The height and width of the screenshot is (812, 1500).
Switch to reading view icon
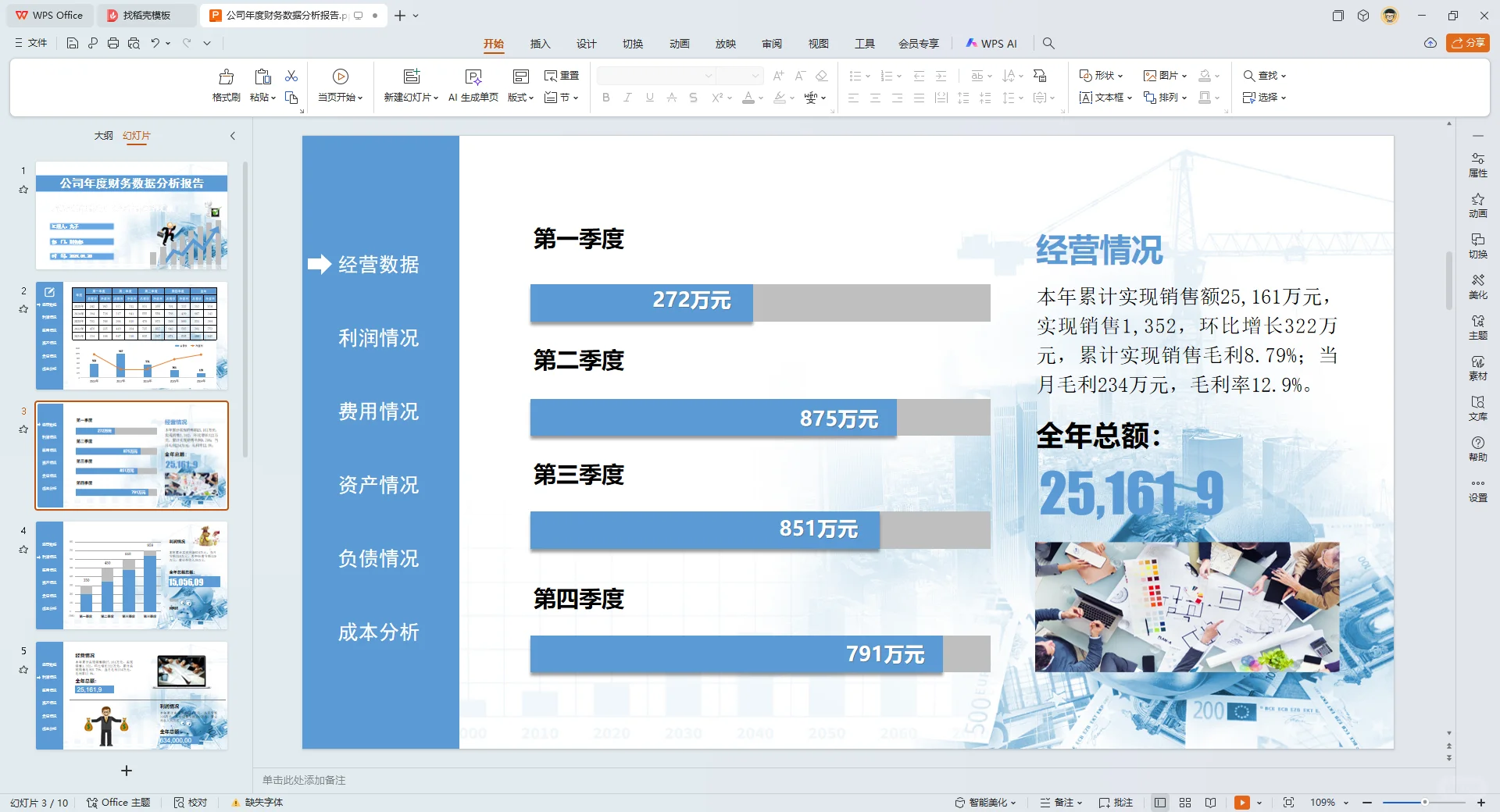1210,803
